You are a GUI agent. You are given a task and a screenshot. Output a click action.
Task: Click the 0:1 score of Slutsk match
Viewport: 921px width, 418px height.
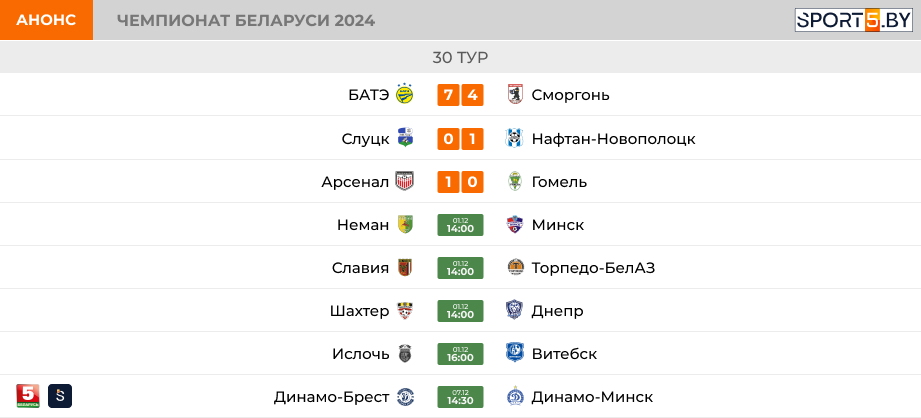tap(460, 139)
